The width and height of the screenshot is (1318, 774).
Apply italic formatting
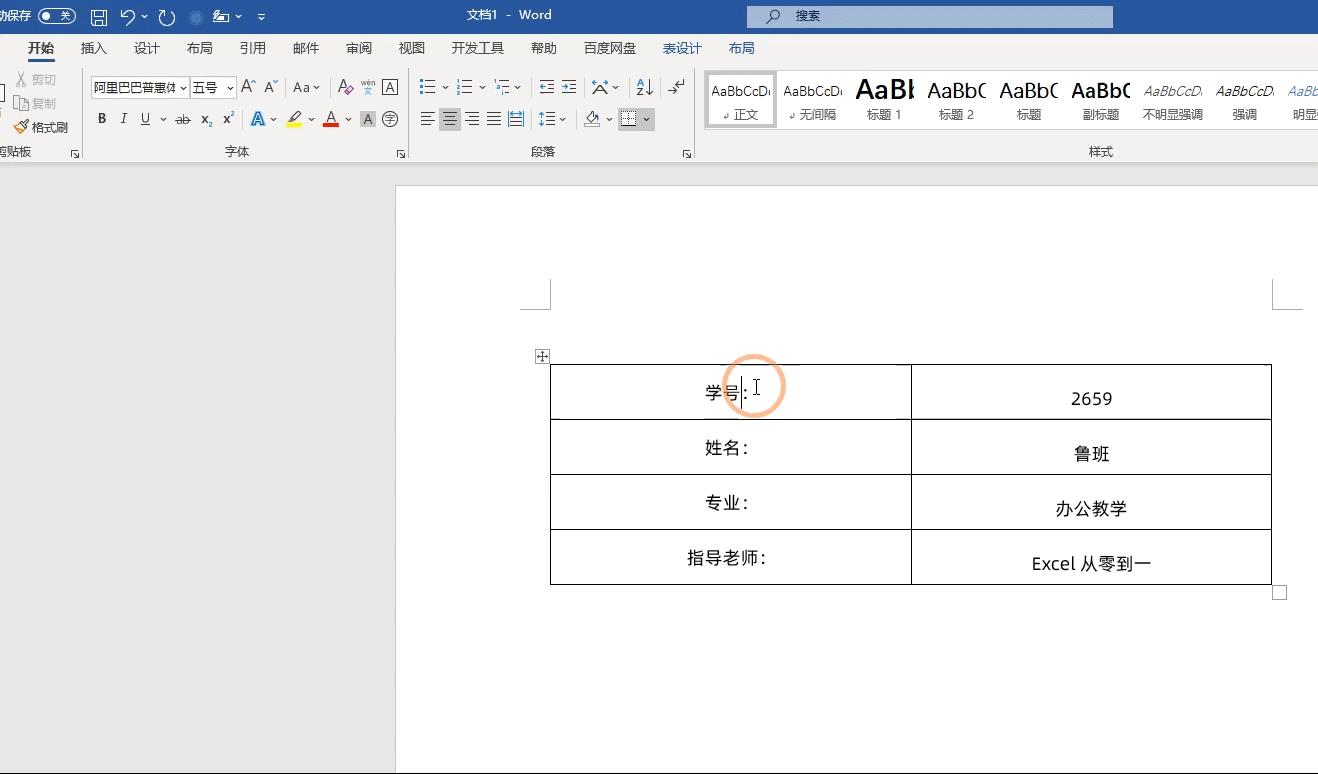pos(123,118)
